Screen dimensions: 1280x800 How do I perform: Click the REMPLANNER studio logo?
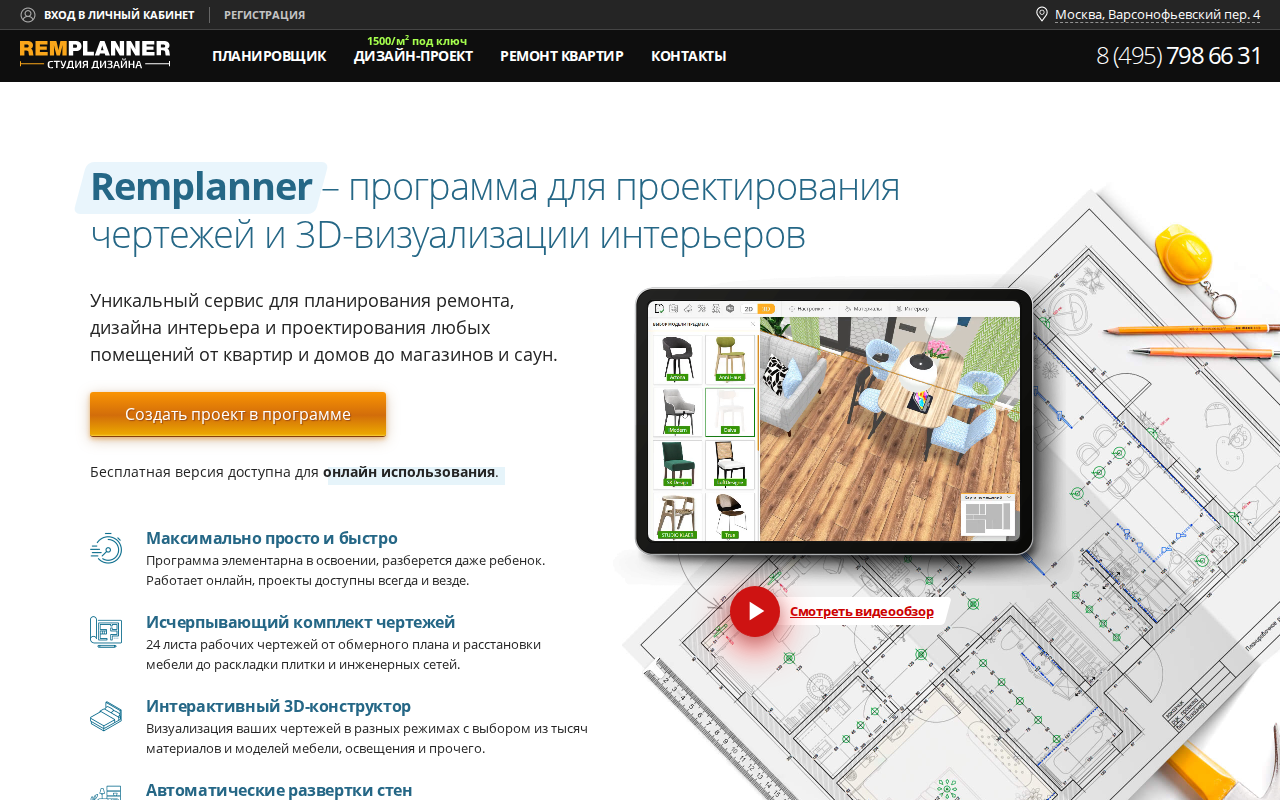95,54
